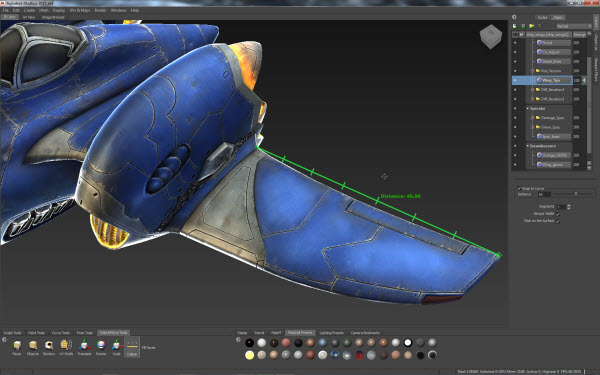The image size is (600, 375).
Task: Collapse the Specular channel group
Action: 528,108
